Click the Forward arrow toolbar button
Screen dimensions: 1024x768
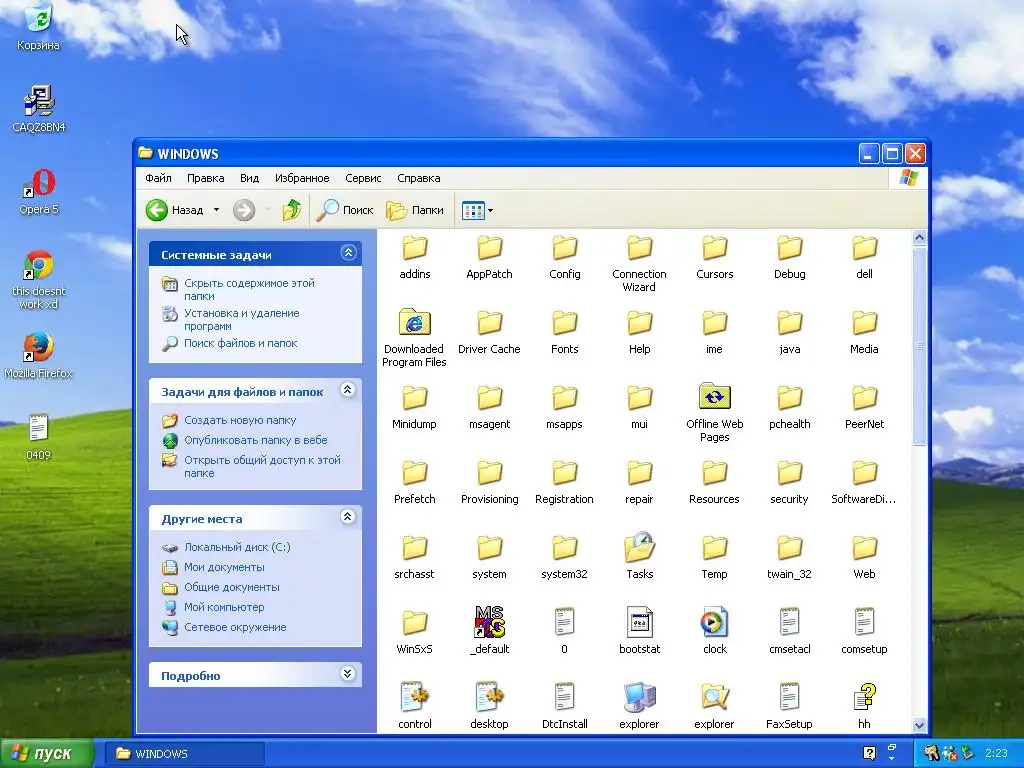click(244, 210)
